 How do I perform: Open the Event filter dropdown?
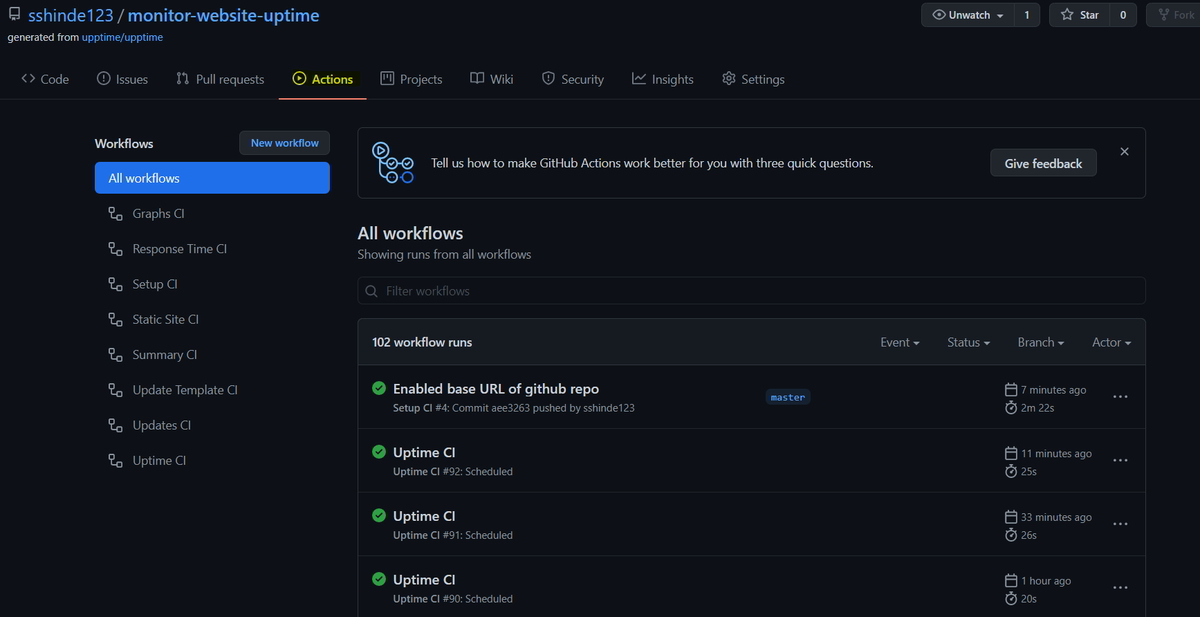coord(899,341)
